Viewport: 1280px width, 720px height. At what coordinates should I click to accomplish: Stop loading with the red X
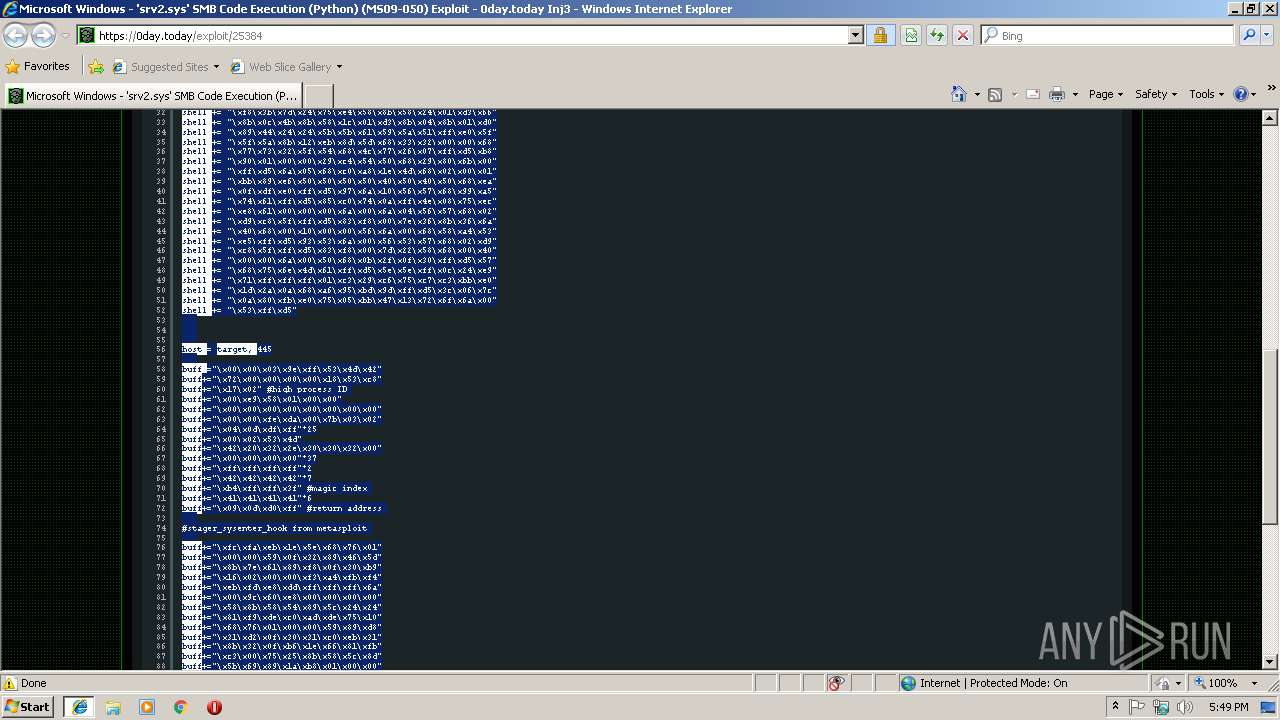(963, 35)
